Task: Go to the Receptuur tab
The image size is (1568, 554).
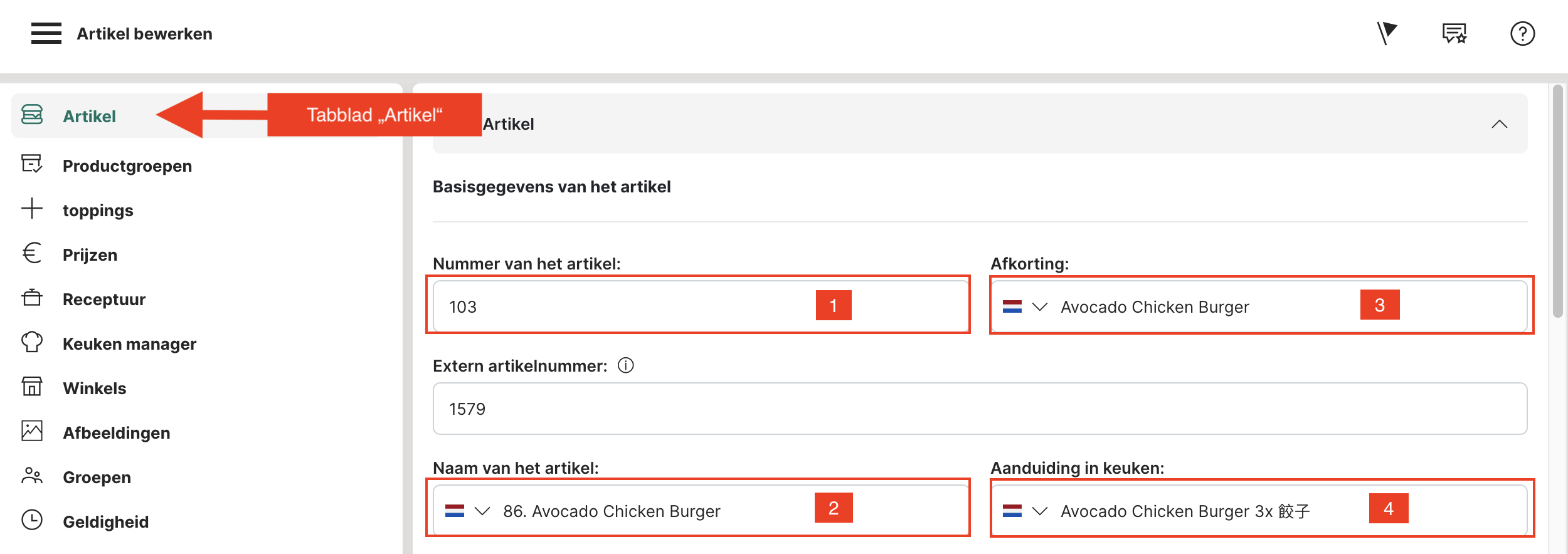Action: (x=104, y=300)
